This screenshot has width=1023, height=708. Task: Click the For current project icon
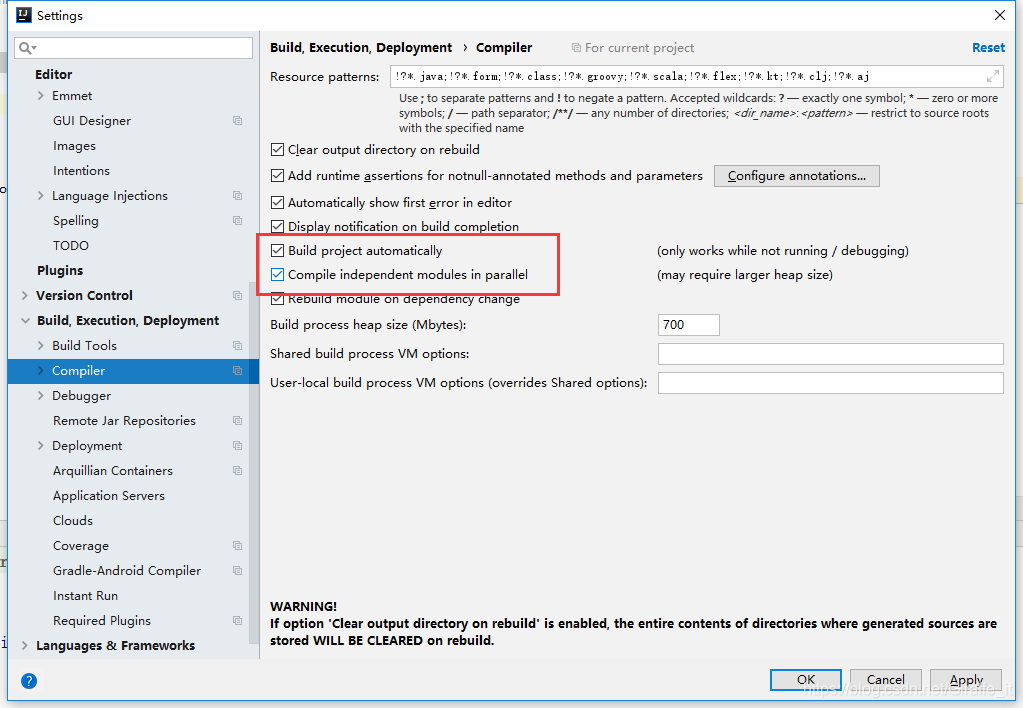(576, 48)
